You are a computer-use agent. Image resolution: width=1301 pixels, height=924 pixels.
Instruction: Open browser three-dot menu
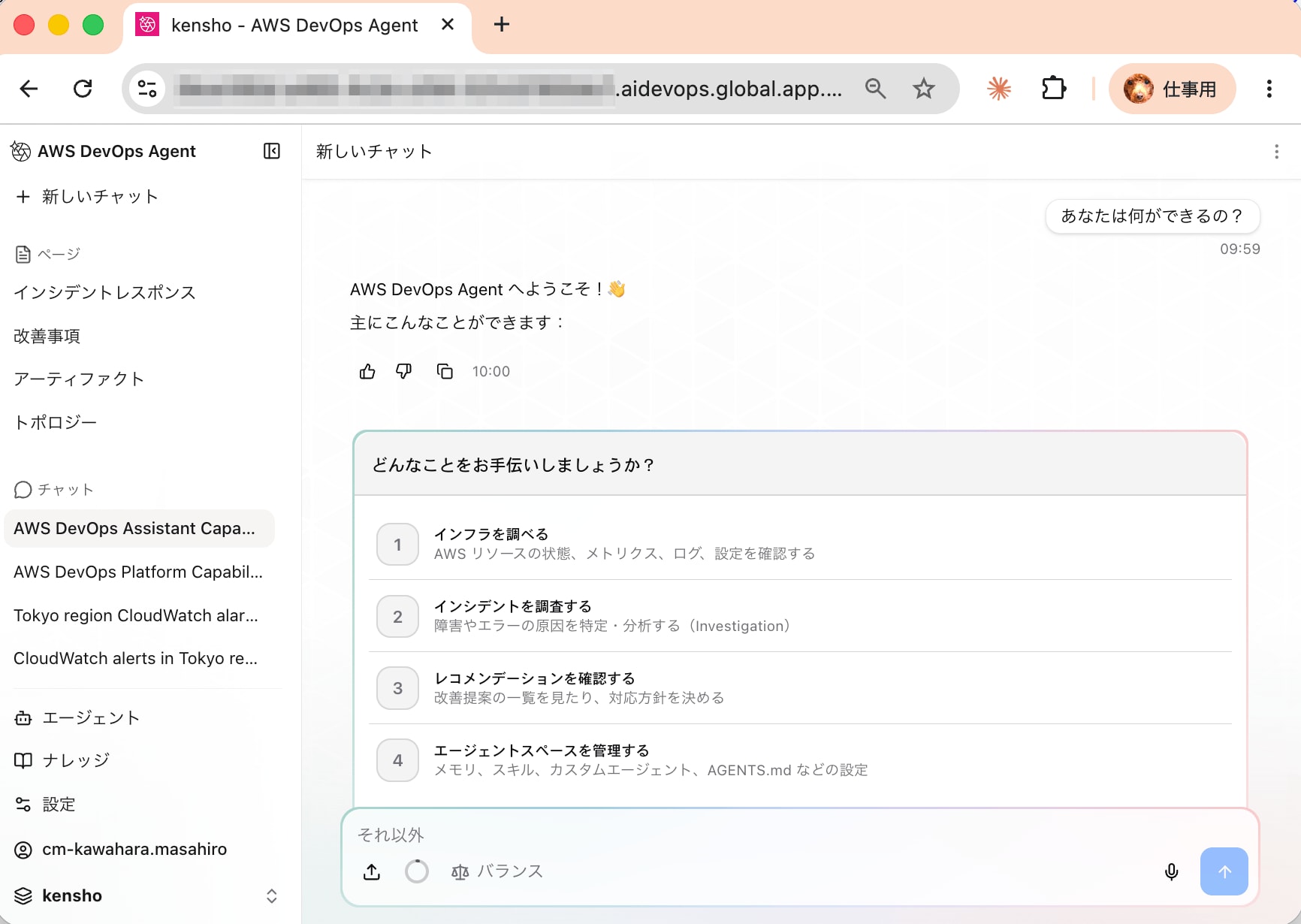1269,89
